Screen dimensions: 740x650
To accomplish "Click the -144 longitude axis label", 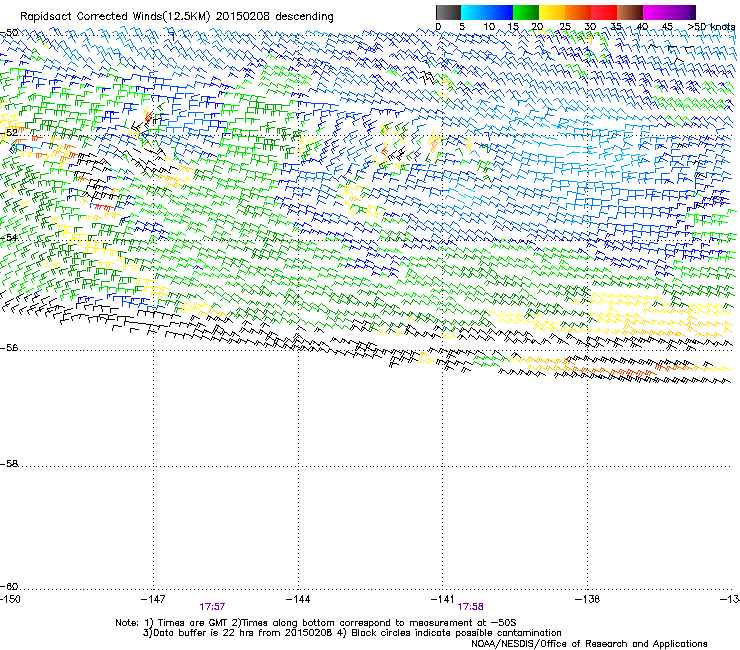I will pyautogui.click(x=298, y=599).
